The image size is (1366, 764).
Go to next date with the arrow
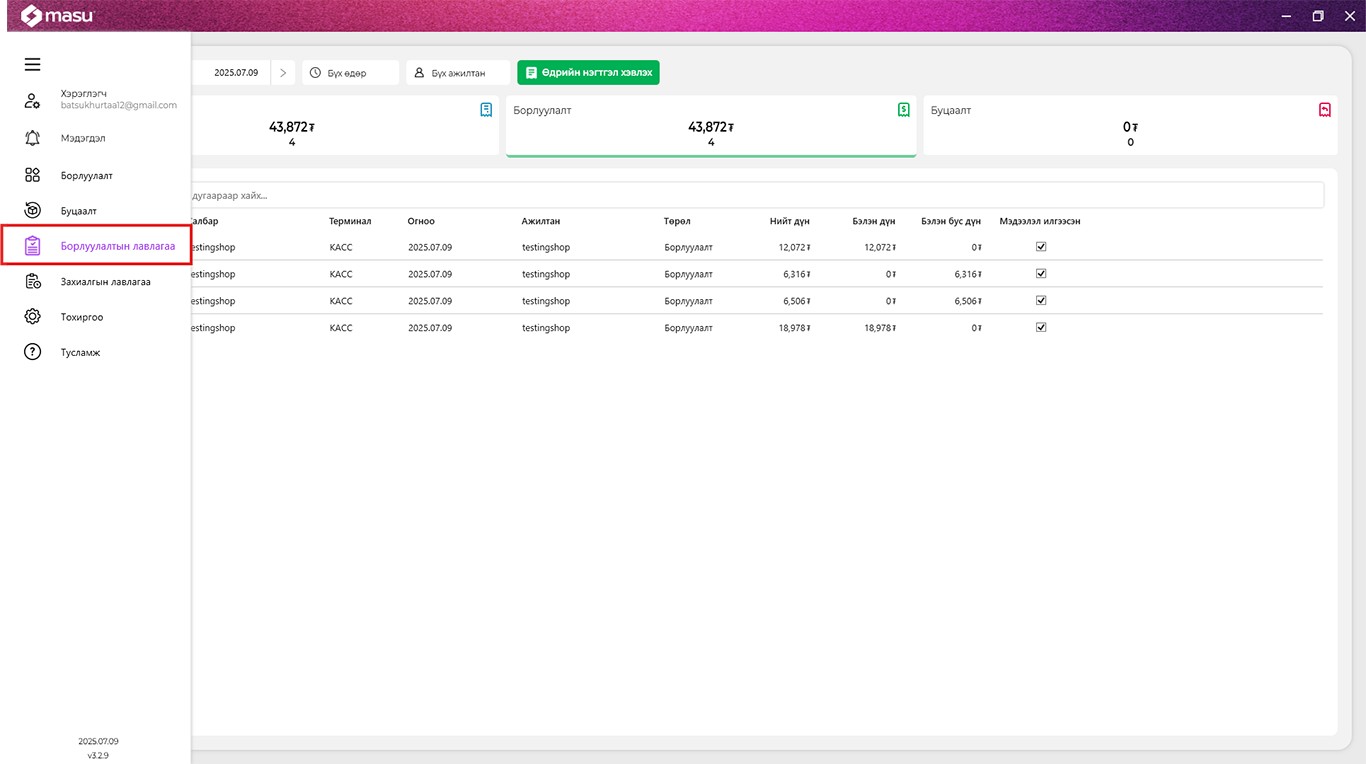coord(283,73)
